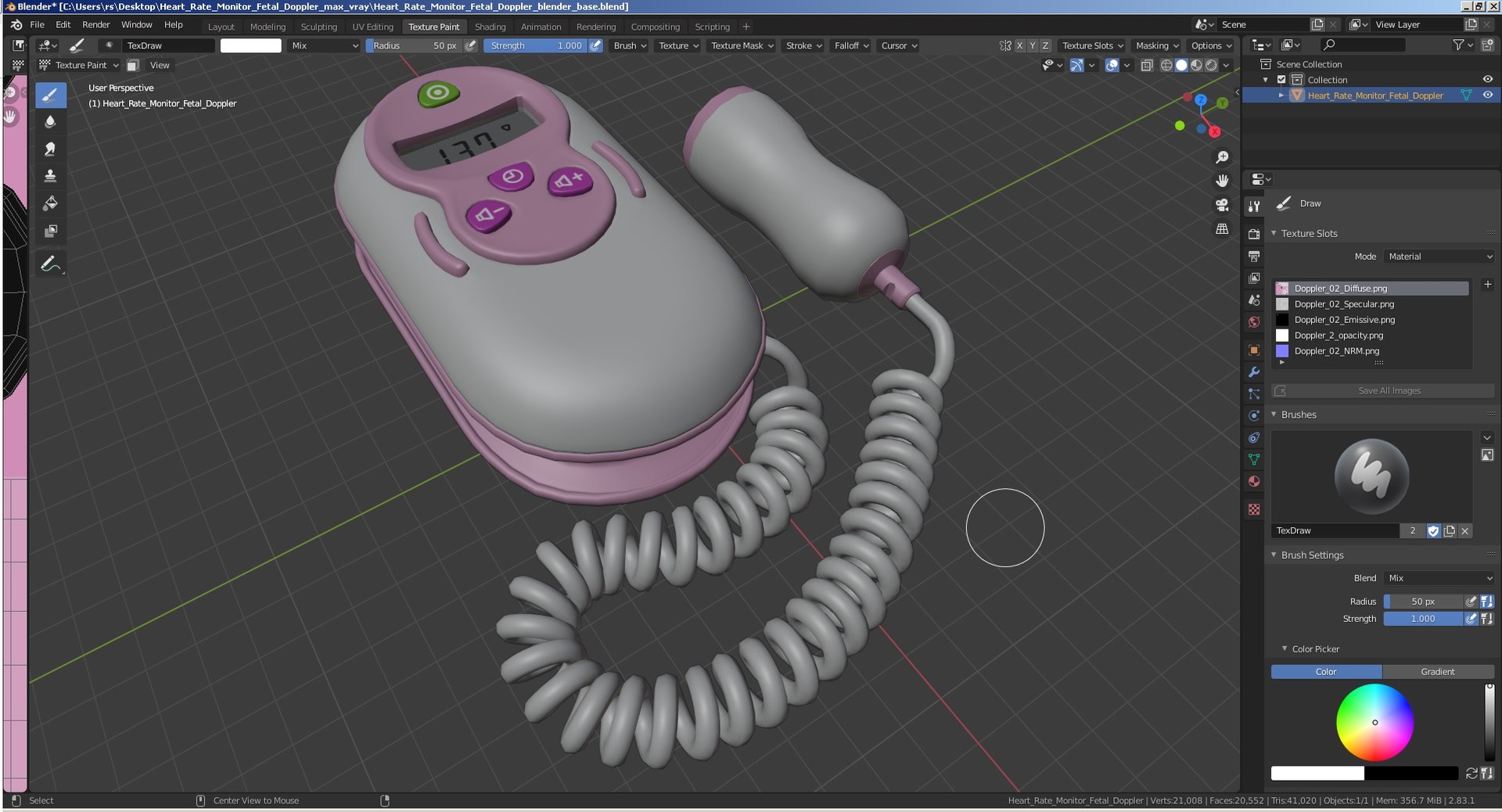Image resolution: width=1502 pixels, height=812 pixels.
Task: Expand the Heart_Rate_Monitor_Fetal_Doppler tree item
Action: click(1281, 95)
